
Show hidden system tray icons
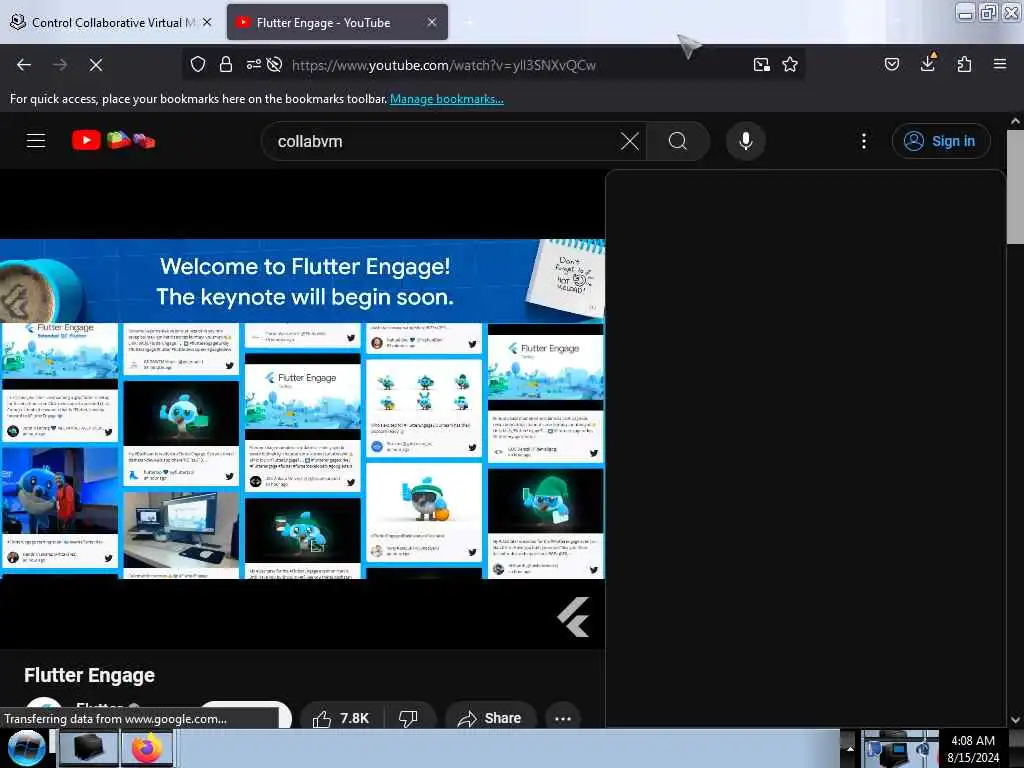[x=850, y=748]
